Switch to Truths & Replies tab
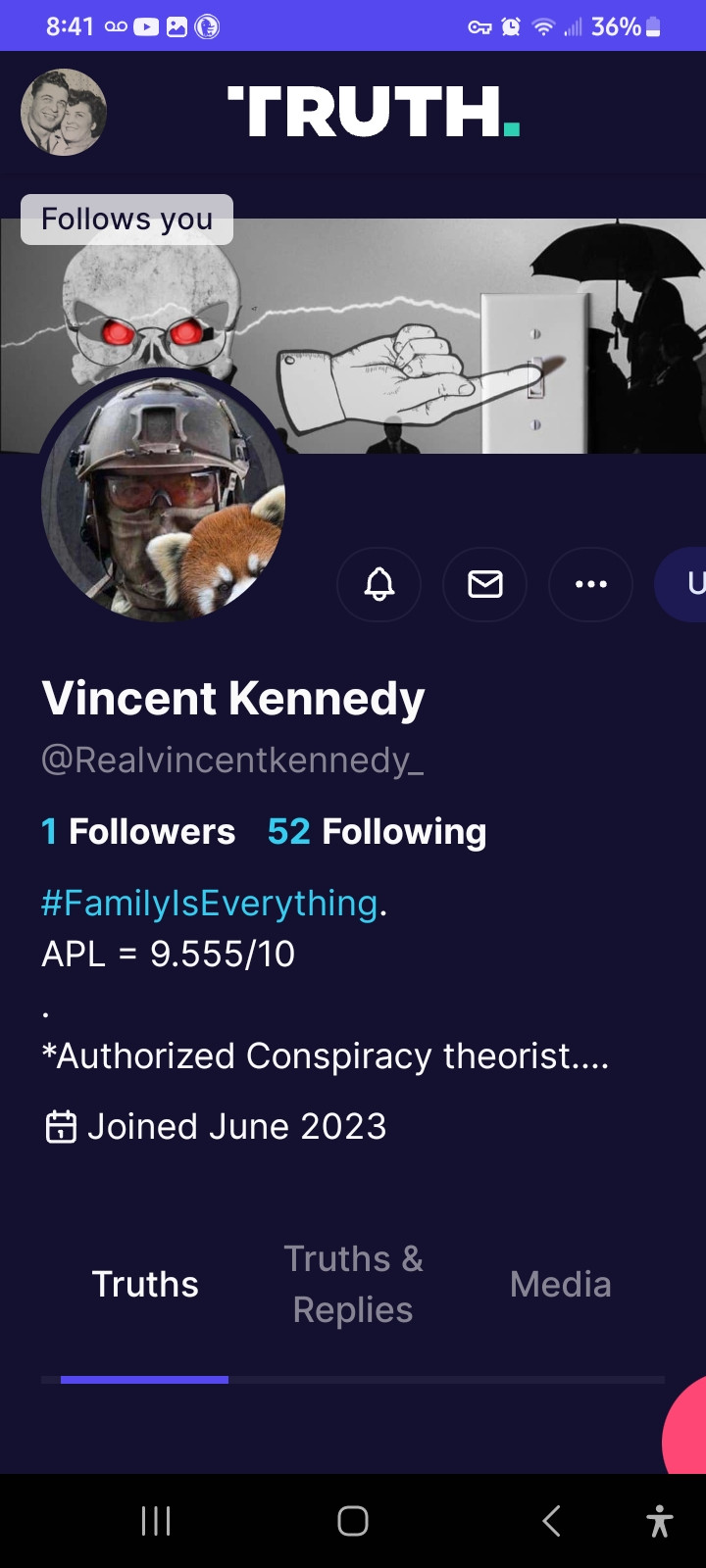 (x=353, y=1284)
